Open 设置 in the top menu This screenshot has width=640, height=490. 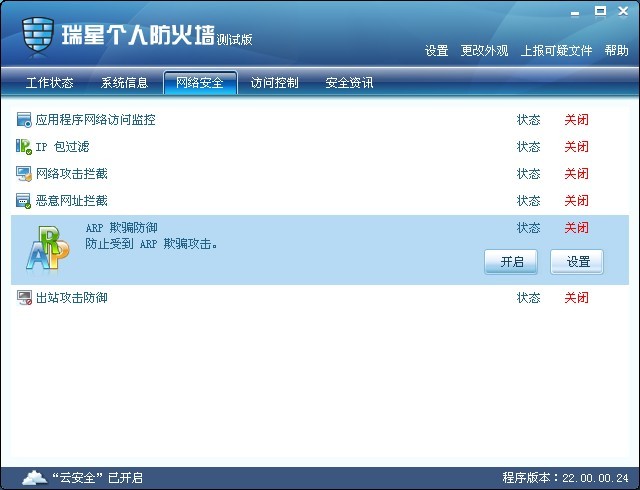(x=436, y=51)
